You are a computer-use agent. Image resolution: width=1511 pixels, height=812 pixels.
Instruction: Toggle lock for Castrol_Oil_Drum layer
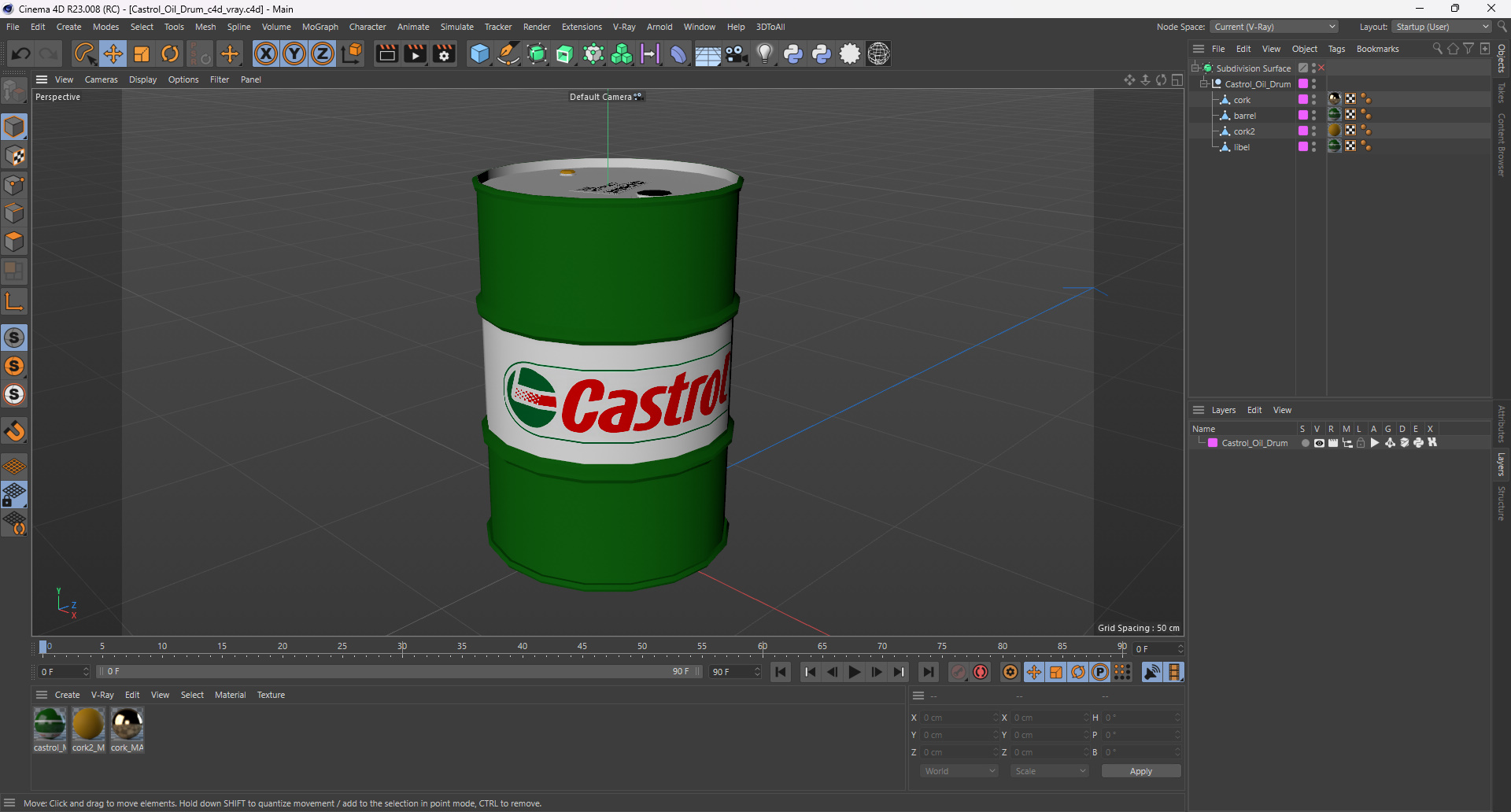1361,443
